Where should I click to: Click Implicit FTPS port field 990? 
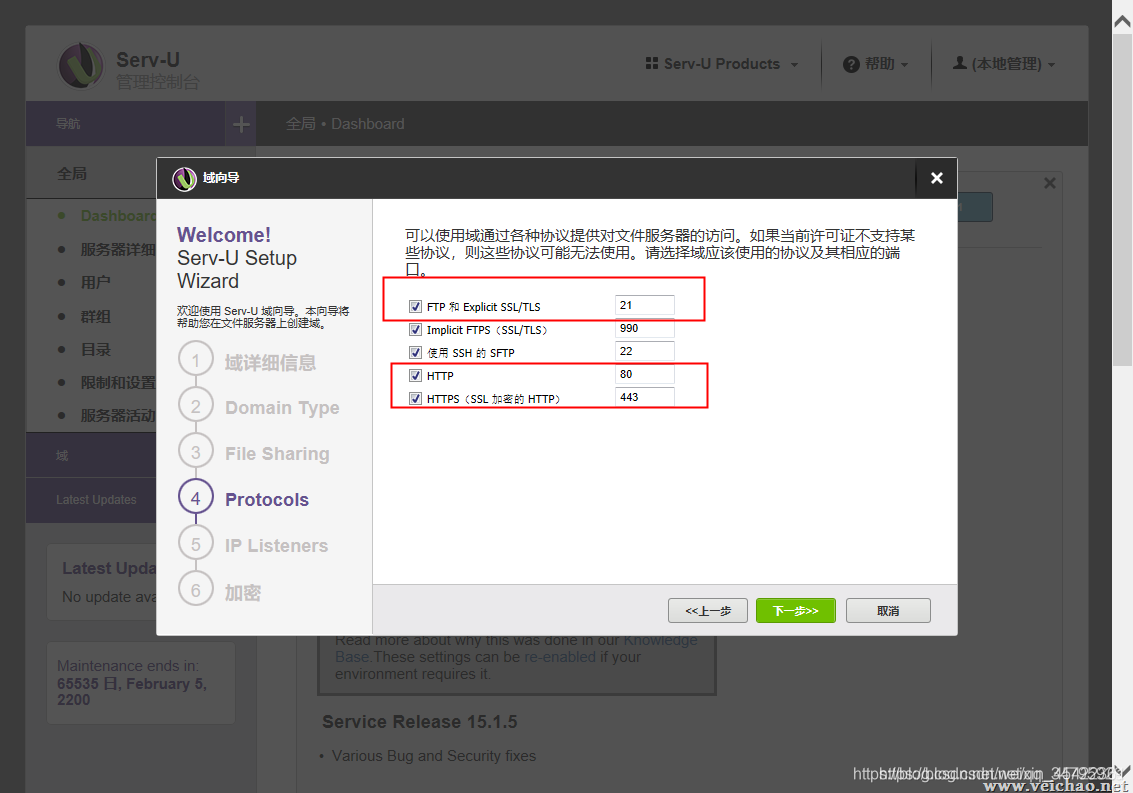645,328
